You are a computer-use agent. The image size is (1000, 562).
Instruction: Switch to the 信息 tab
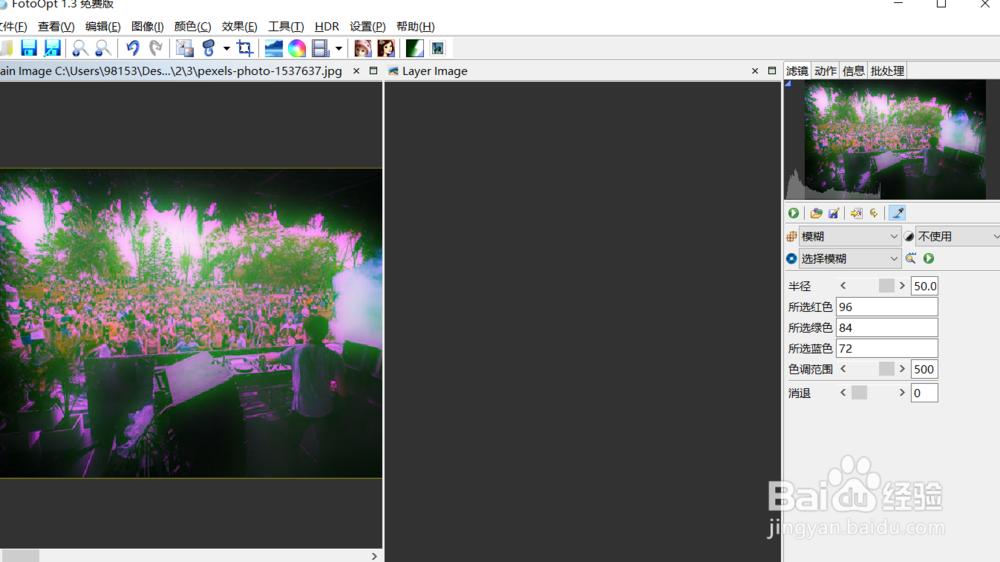point(853,71)
